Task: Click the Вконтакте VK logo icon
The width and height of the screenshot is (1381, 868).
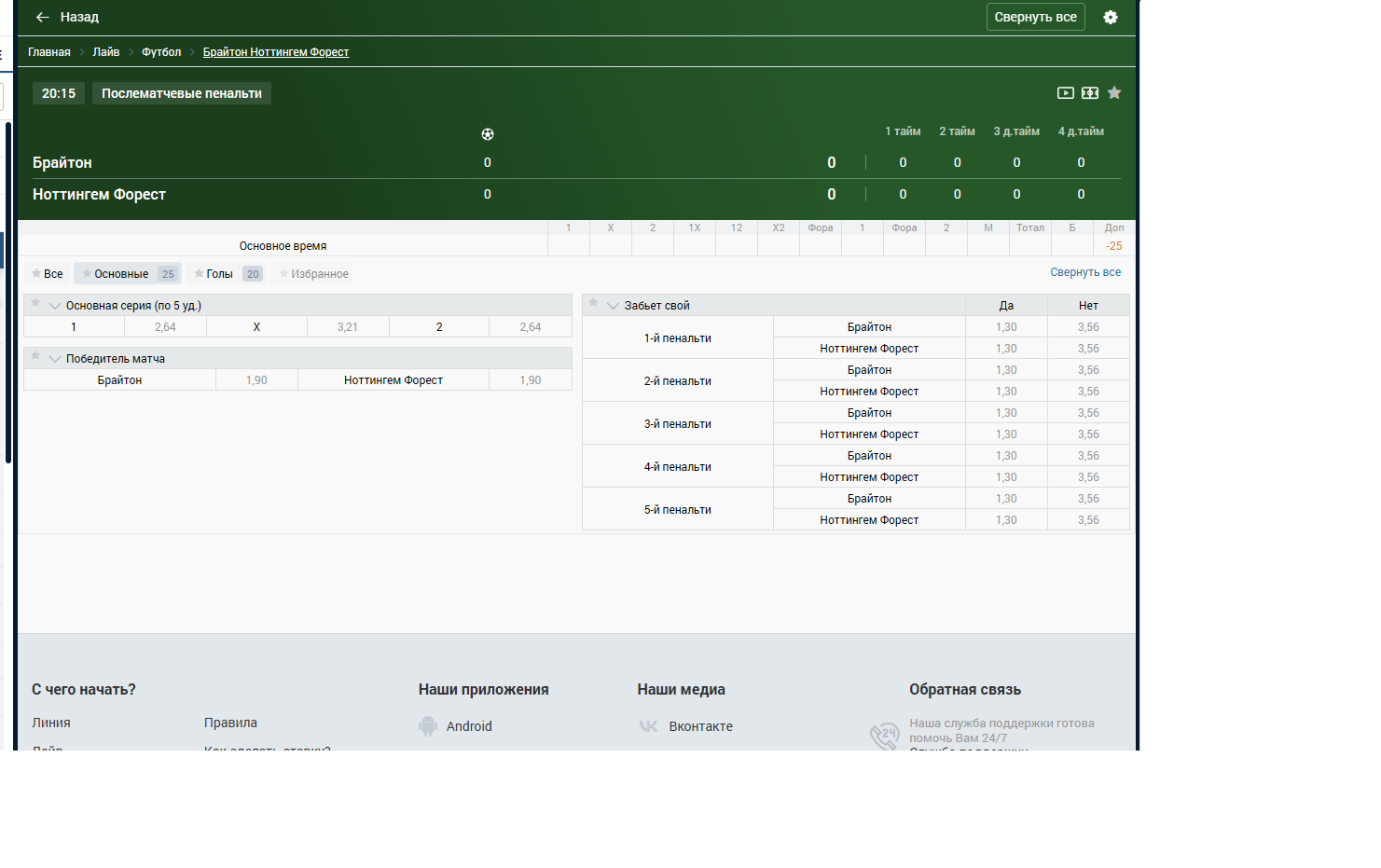Action: (x=648, y=726)
